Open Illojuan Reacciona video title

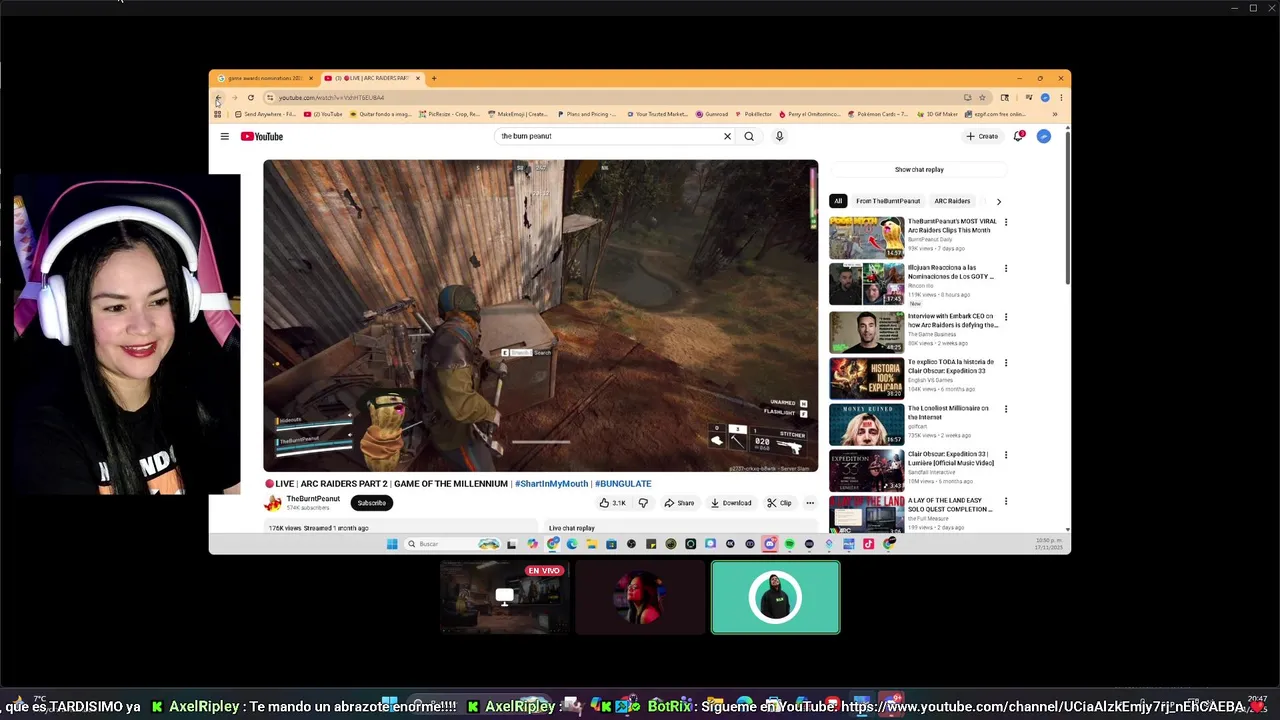pos(951,272)
